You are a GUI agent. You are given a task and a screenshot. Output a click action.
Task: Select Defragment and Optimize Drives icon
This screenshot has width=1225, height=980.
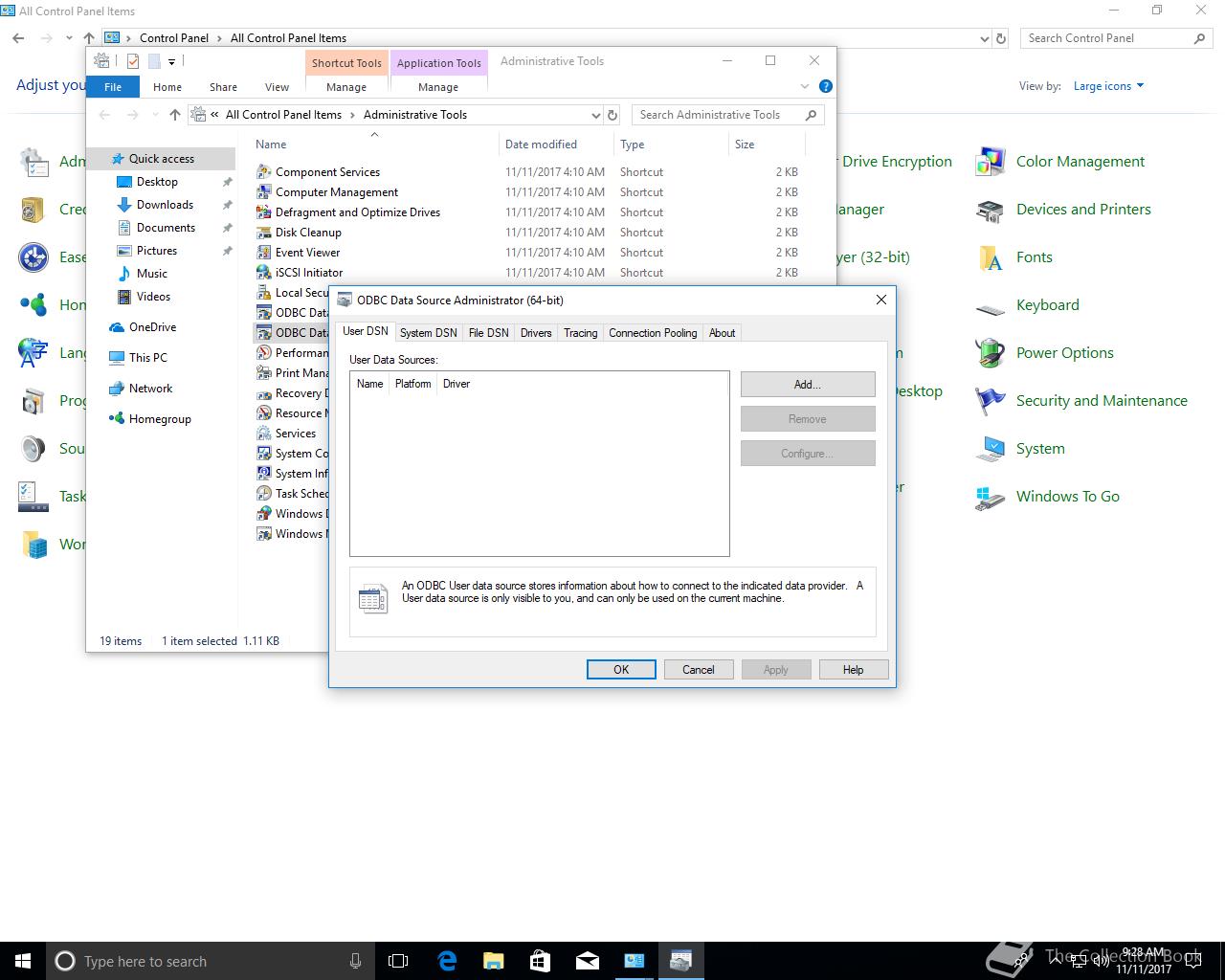(x=264, y=212)
